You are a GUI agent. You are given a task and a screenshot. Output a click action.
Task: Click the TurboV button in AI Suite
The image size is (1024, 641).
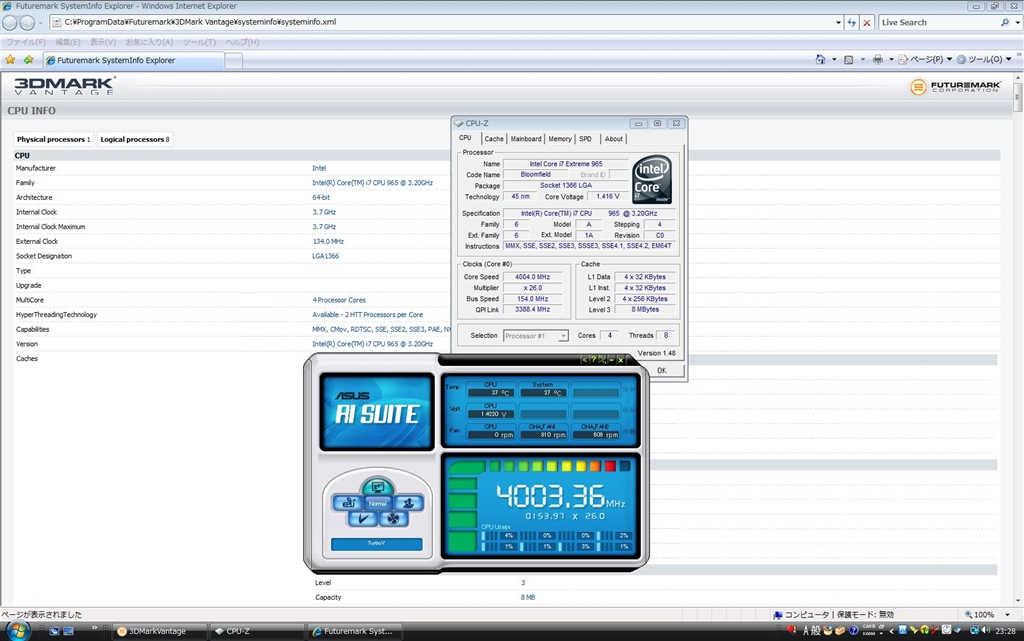[376, 543]
